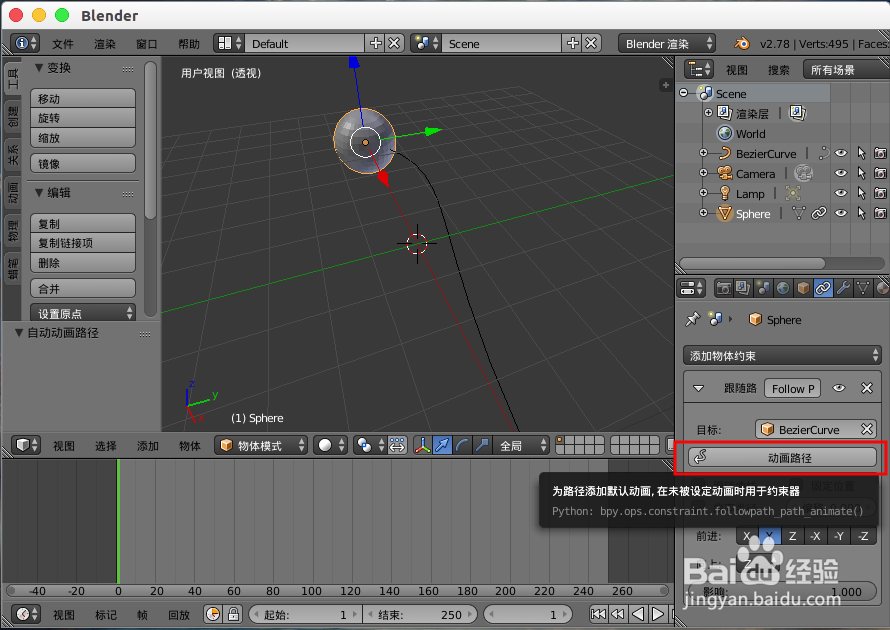Collapse the Follow Path constraint triangle
Viewport: 890px width, 630px height.
698,389
